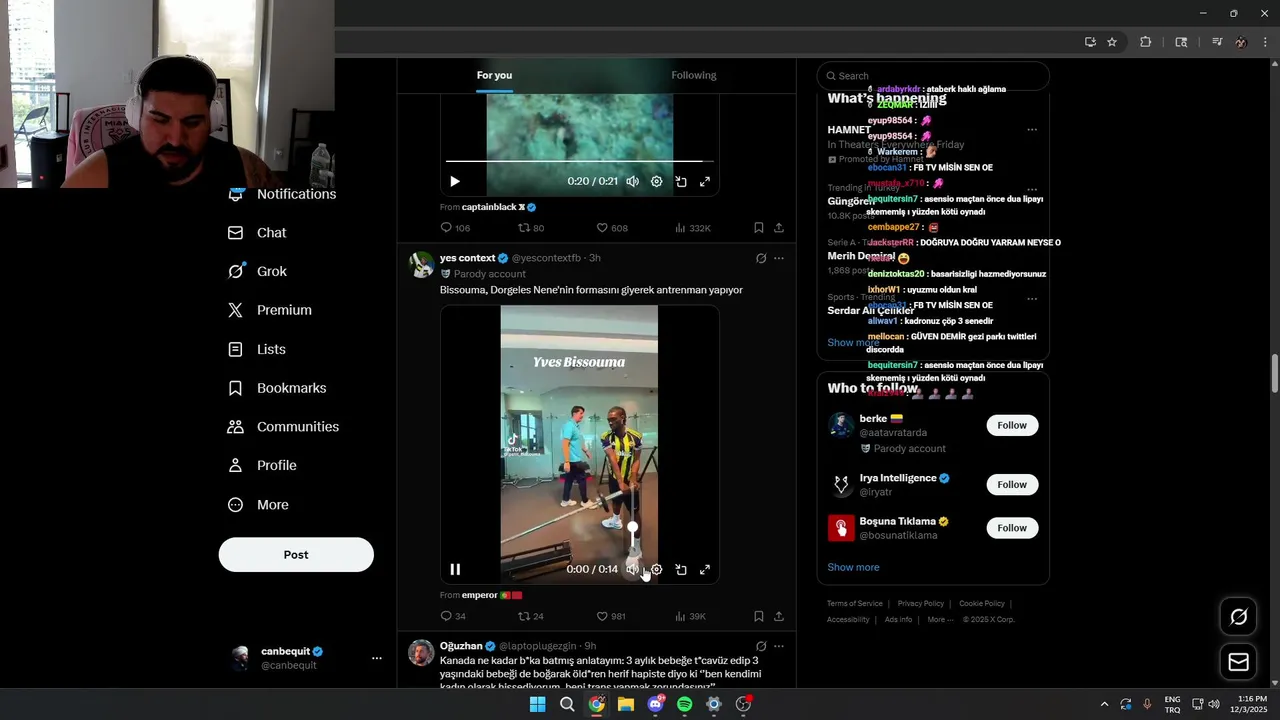The height and width of the screenshot is (720, 1280).
Task: Open Chat from the left navigation
Action: click(257, 232)
